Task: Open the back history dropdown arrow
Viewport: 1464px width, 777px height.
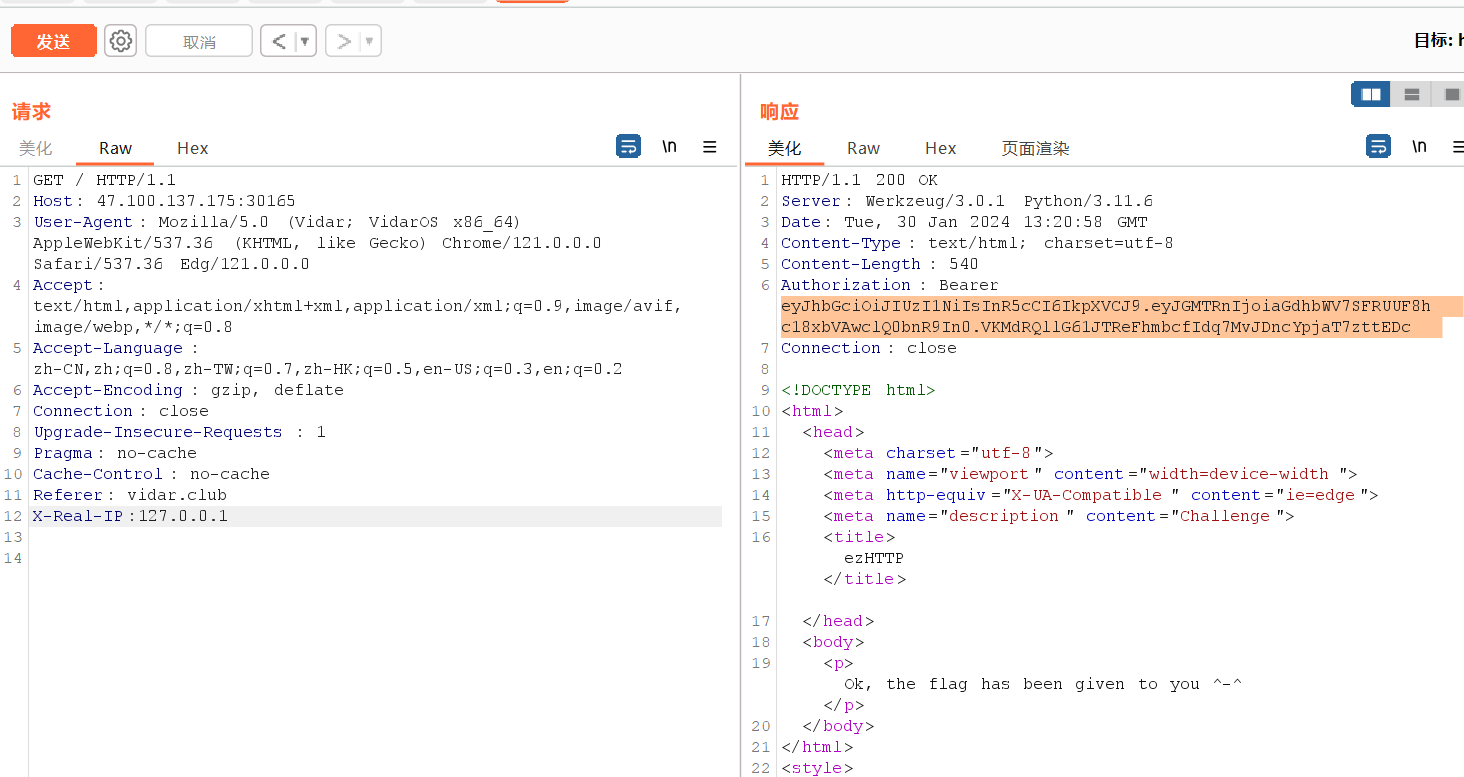Action: point(305,41)
